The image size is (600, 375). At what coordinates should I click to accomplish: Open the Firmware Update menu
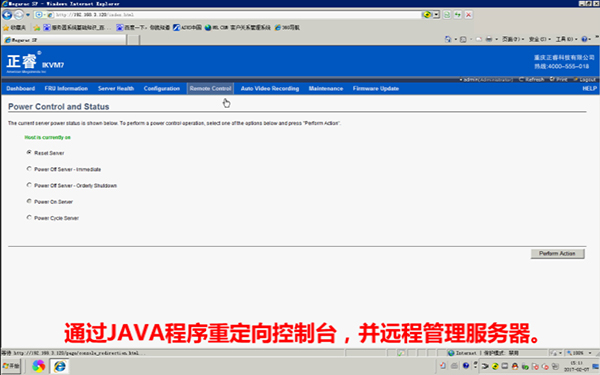pos(376,88)
